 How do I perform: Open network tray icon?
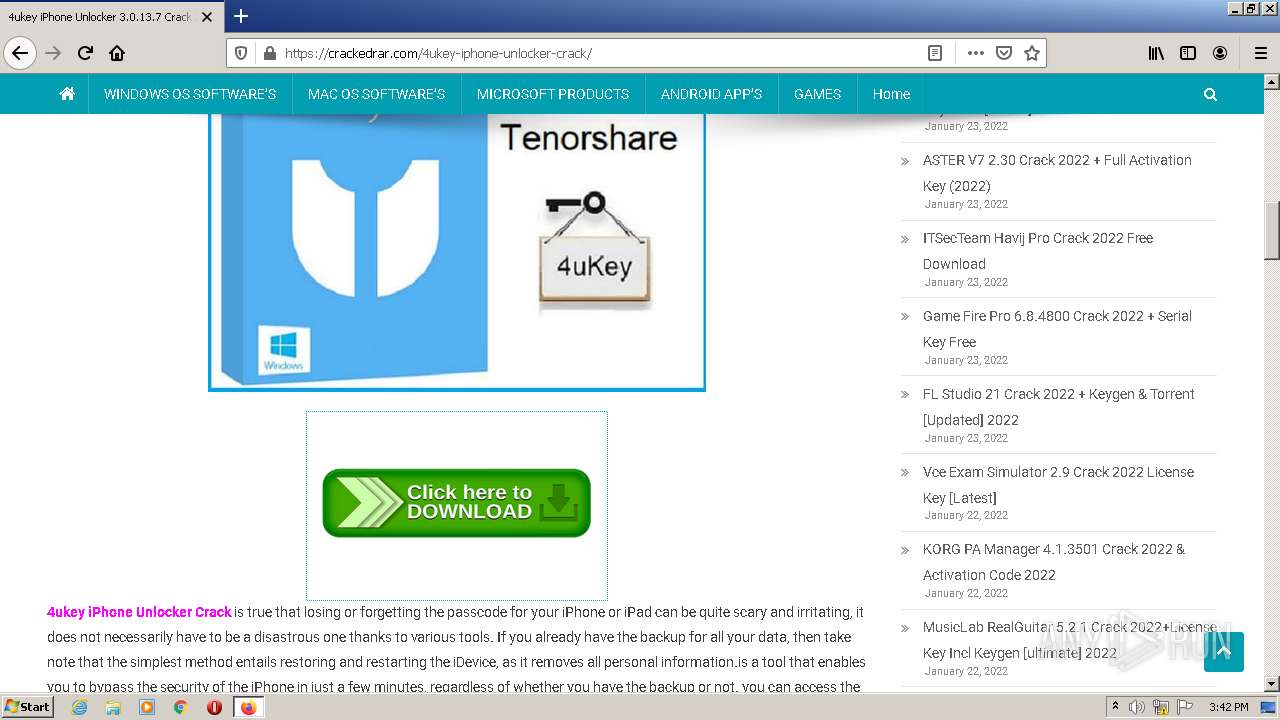click(1161, 707)
